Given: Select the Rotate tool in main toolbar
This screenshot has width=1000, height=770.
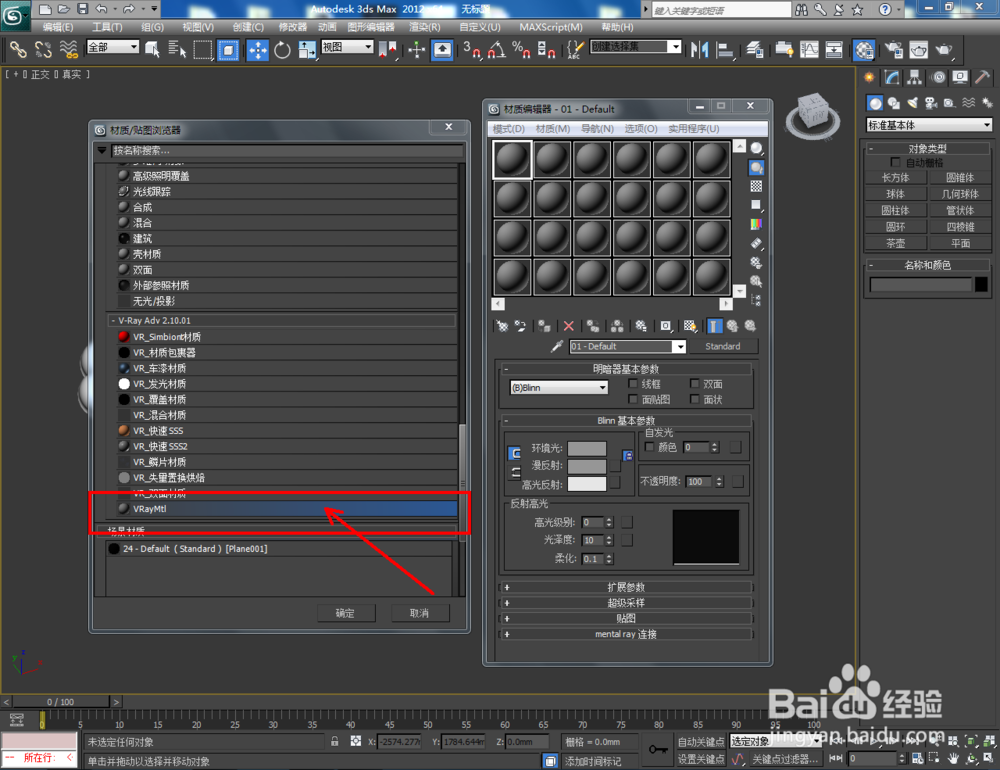Looking at the screenshot, I should (282, 50).
